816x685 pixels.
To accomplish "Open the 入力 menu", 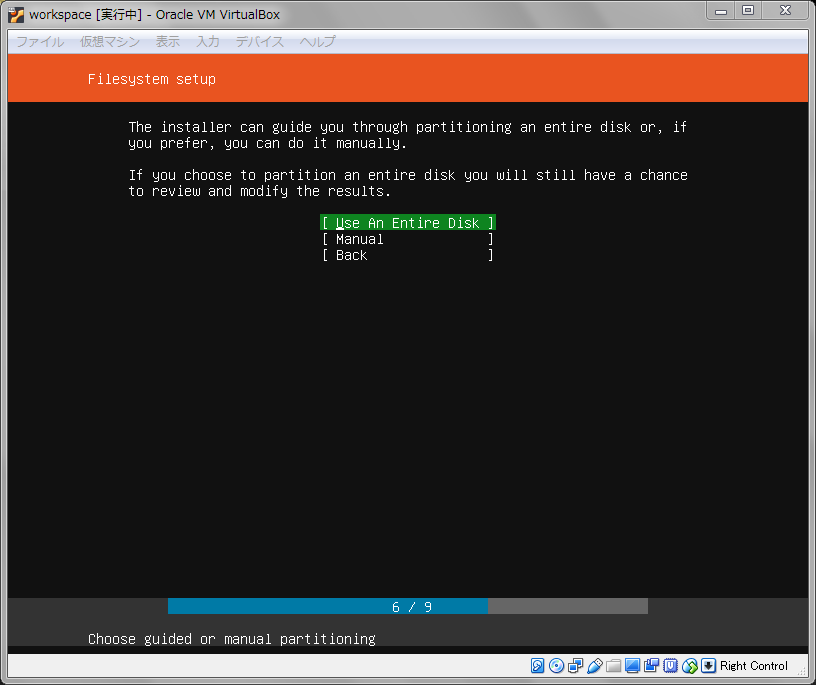I will (208, 42).
